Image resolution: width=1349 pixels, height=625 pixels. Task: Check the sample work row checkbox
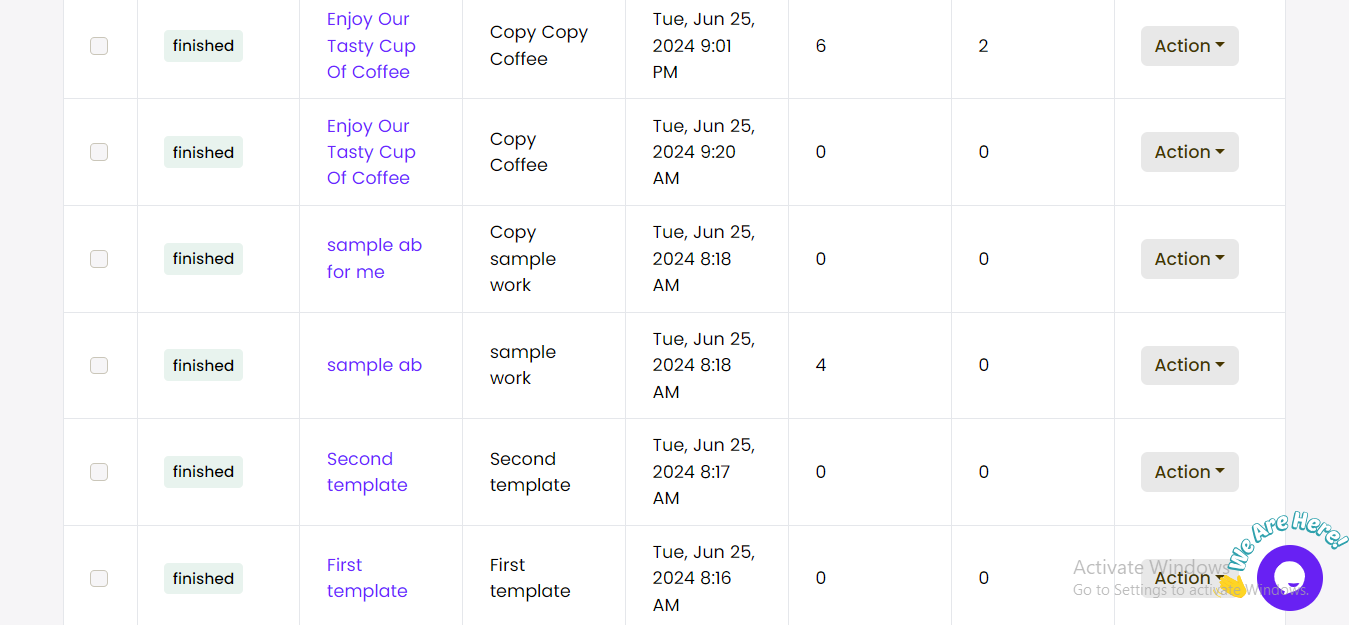tap(99, 365)
